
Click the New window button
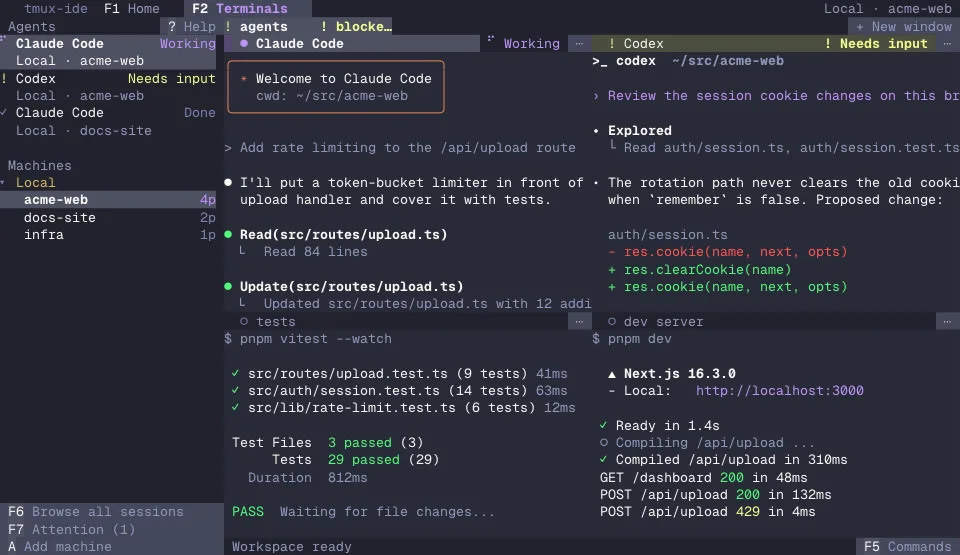click(x=904, y=26)
